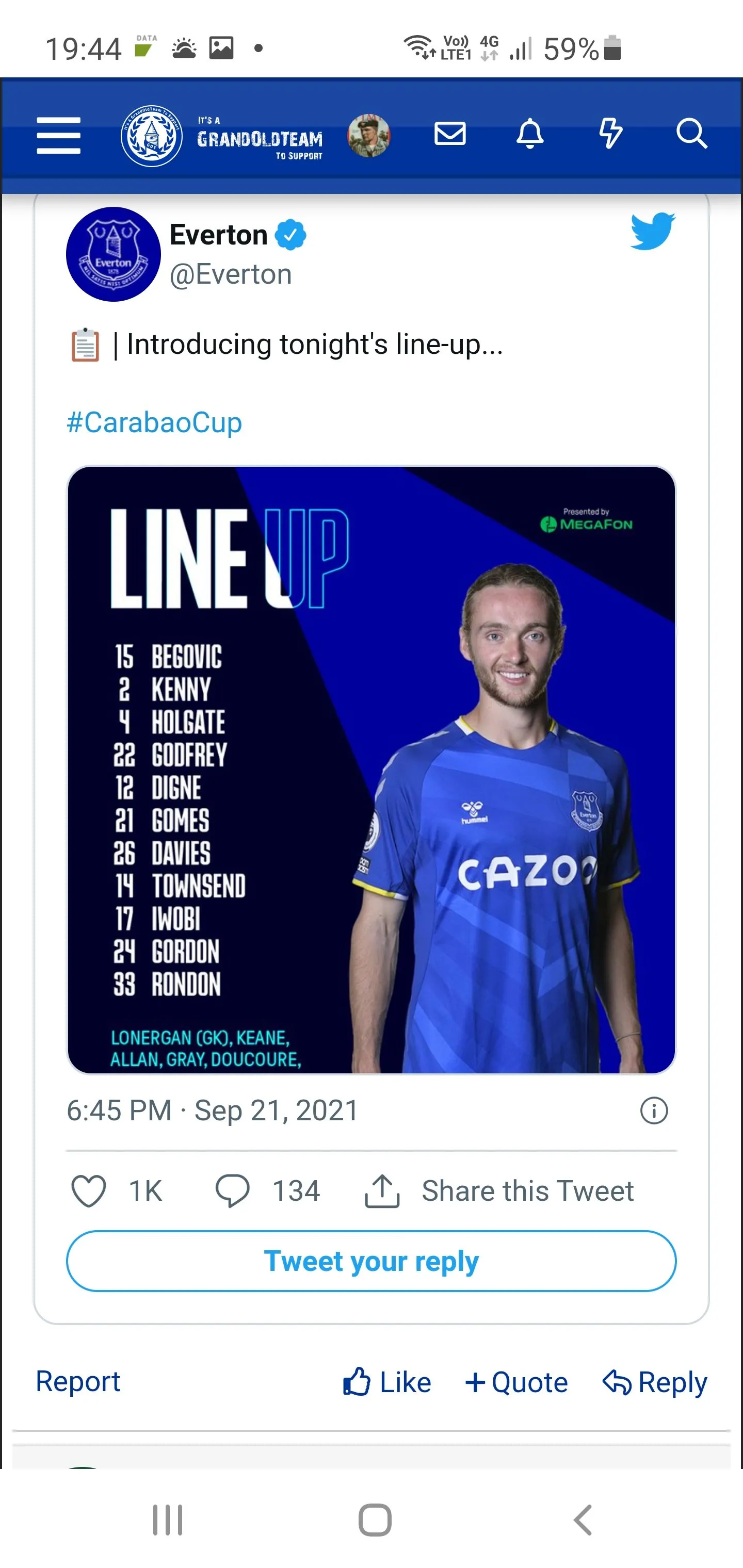The height and width of the screenshot is (1568, 743).
Task: Open the #CarabaoCup hashtag
Action: click(154, 422)
